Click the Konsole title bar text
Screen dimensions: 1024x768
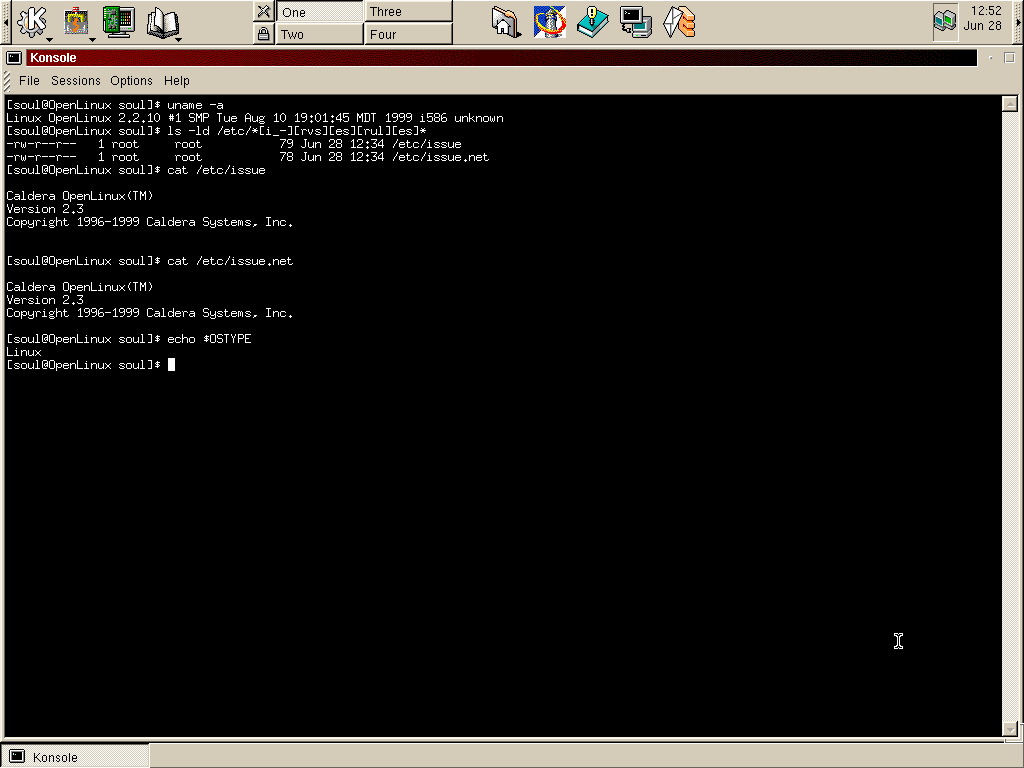pyautogui.click(x=53, y=58)
